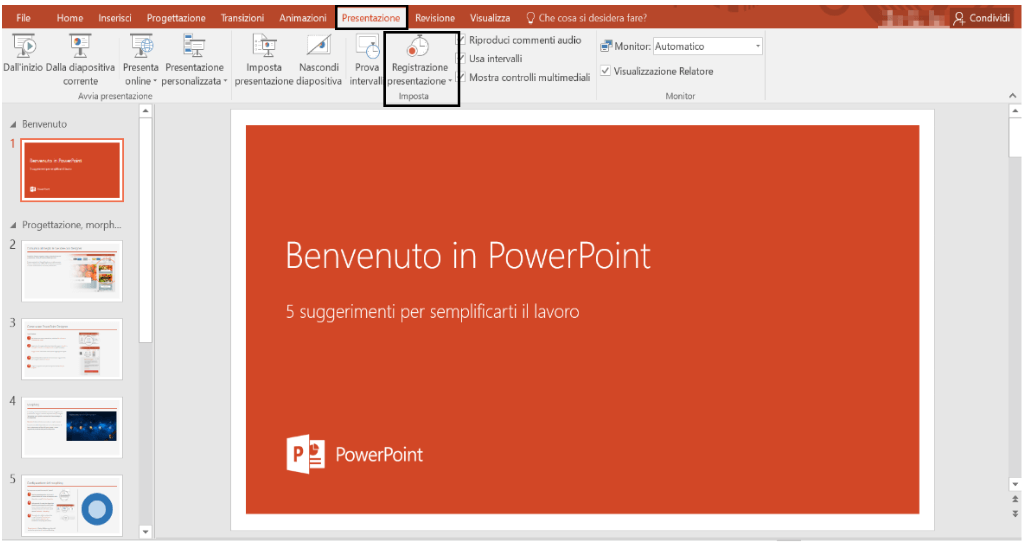
Task: Click the main editor scroll-up arrow
Action: pyautogui.click(x=1015, y=111)
